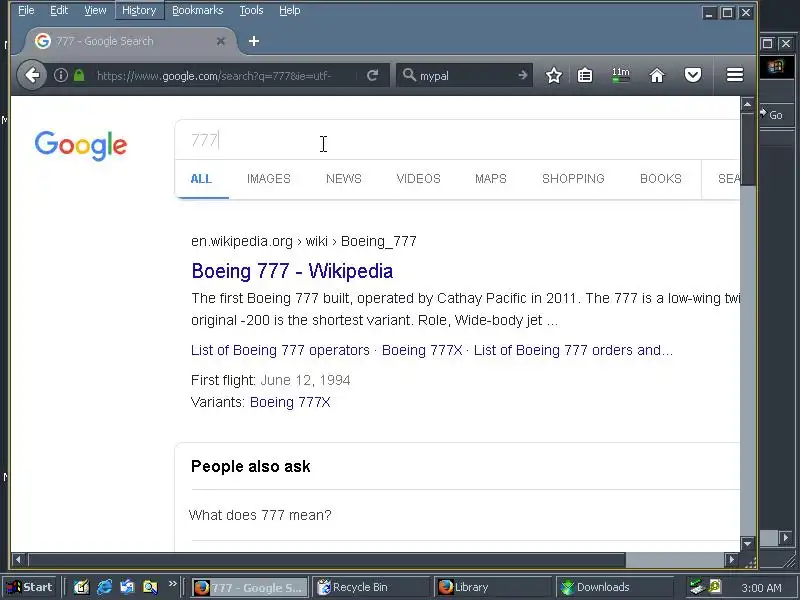Focus the mypal search box
800x600 pixels.
(x=464, y=76)
